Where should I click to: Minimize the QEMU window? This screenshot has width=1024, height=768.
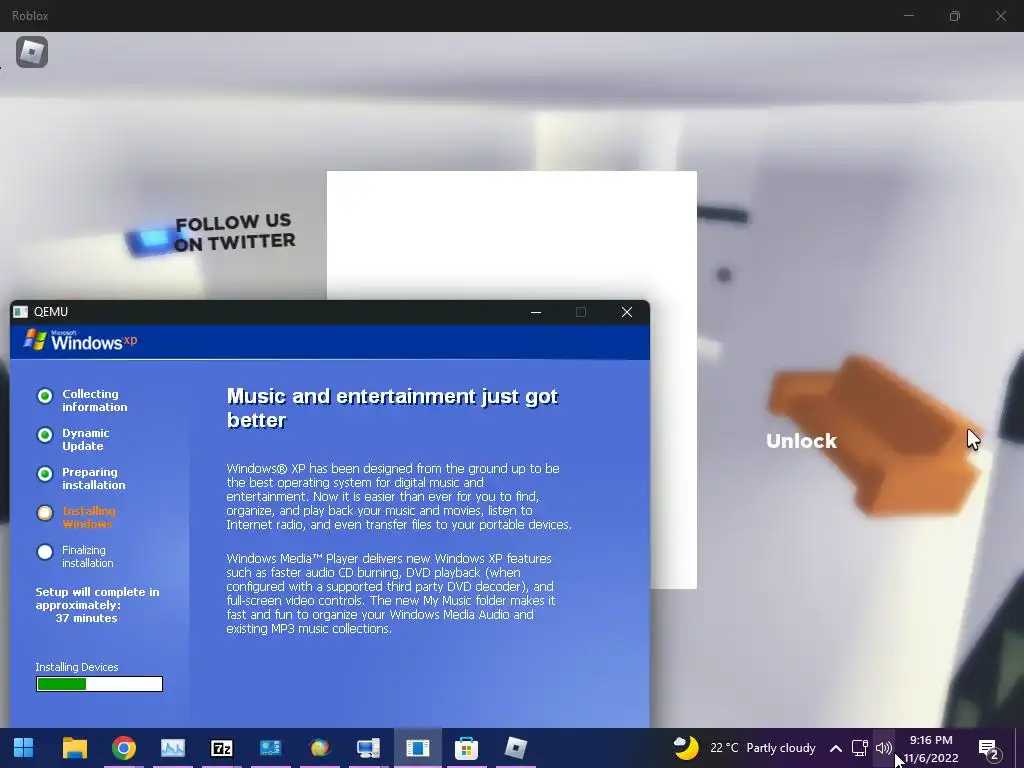pyautogui.click(x=536, y=312)
